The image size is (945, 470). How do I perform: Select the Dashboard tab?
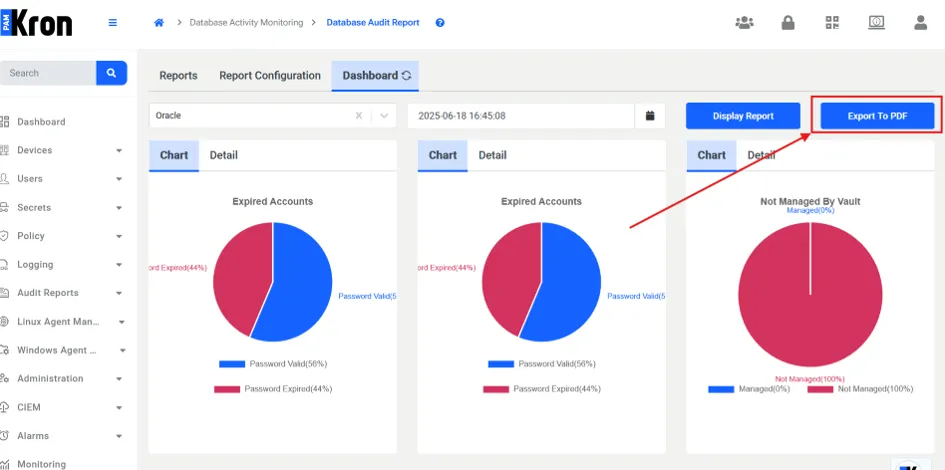[x=375, y=76]
